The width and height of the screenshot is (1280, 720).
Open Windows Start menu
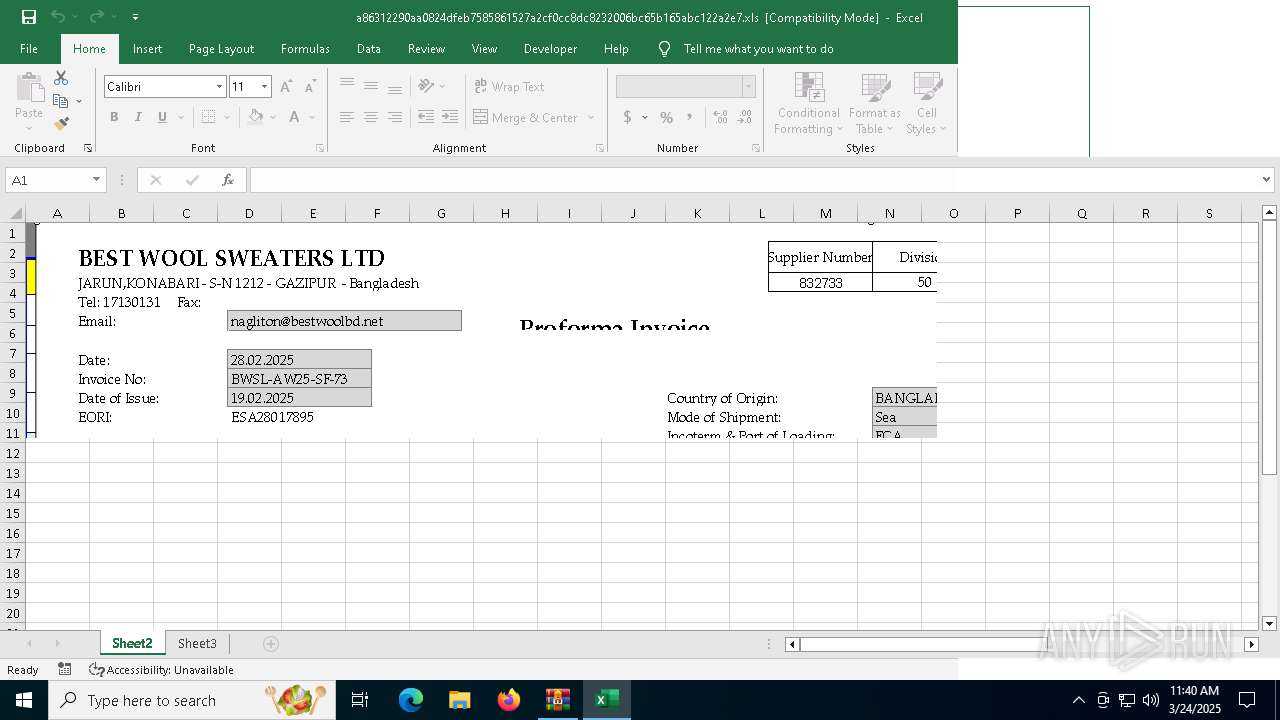click(23, 700)
